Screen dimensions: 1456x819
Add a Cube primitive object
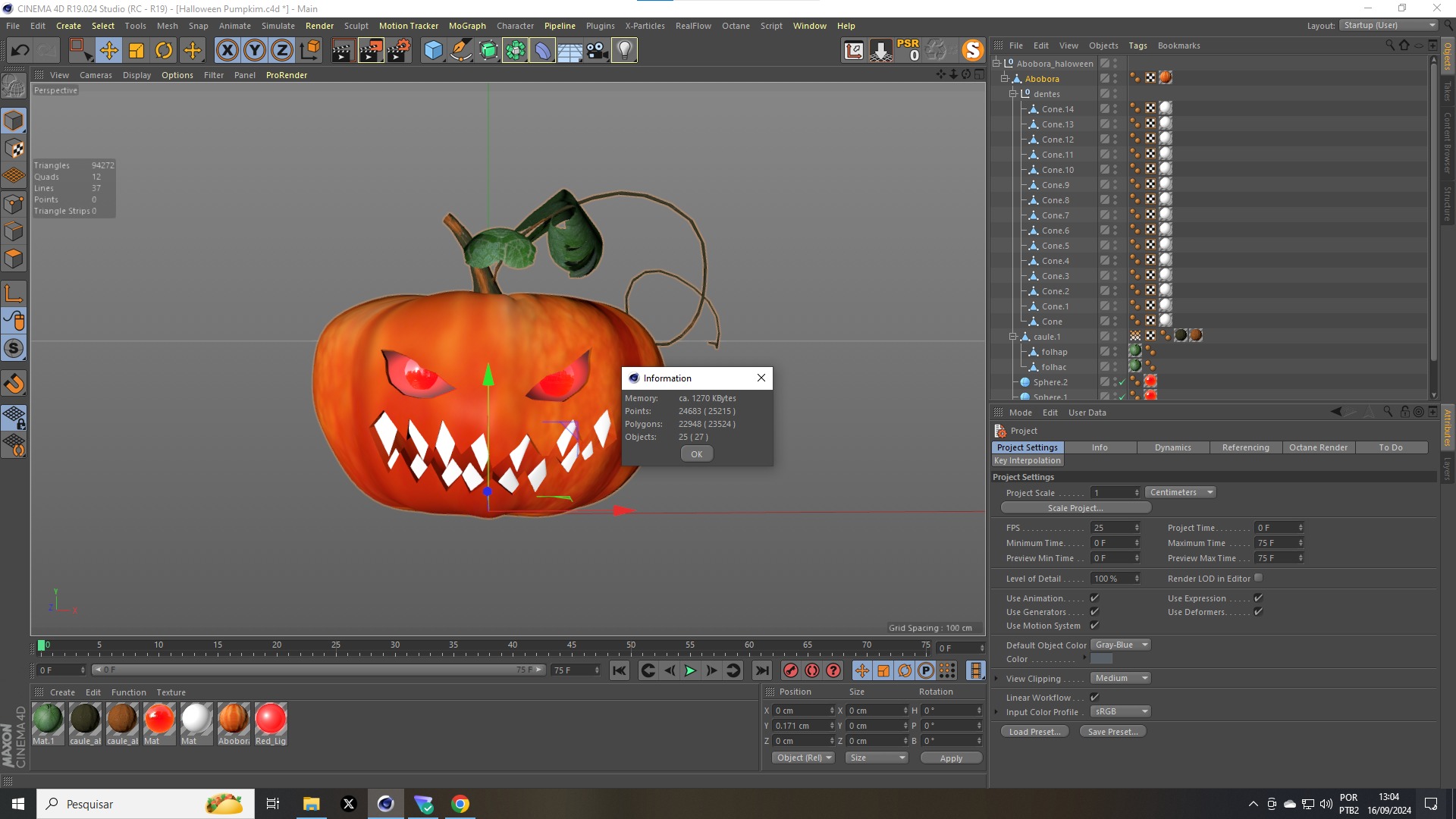(x=433, y=51)
